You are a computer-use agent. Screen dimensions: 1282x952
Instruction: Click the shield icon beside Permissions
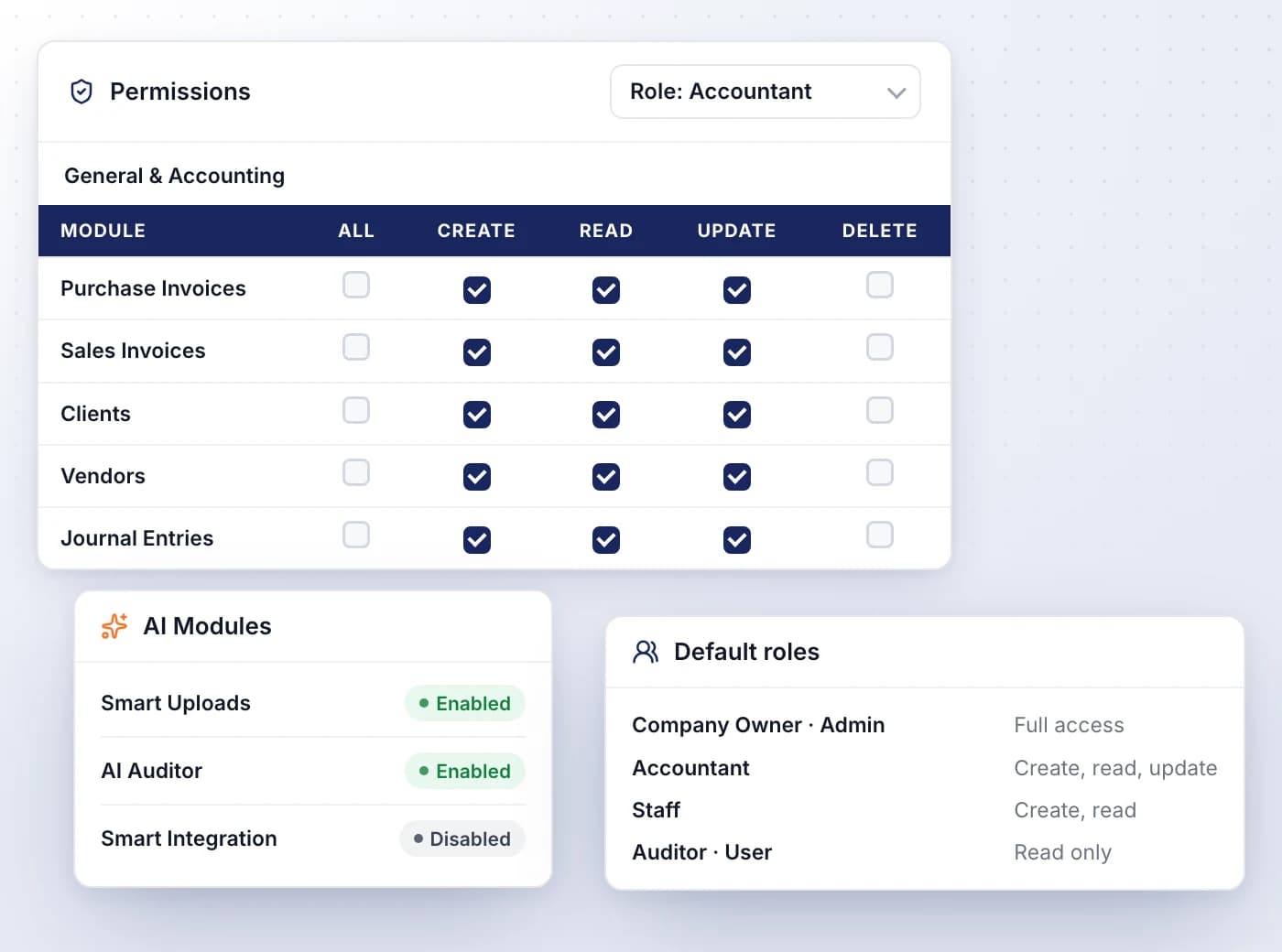click(81, 92)
